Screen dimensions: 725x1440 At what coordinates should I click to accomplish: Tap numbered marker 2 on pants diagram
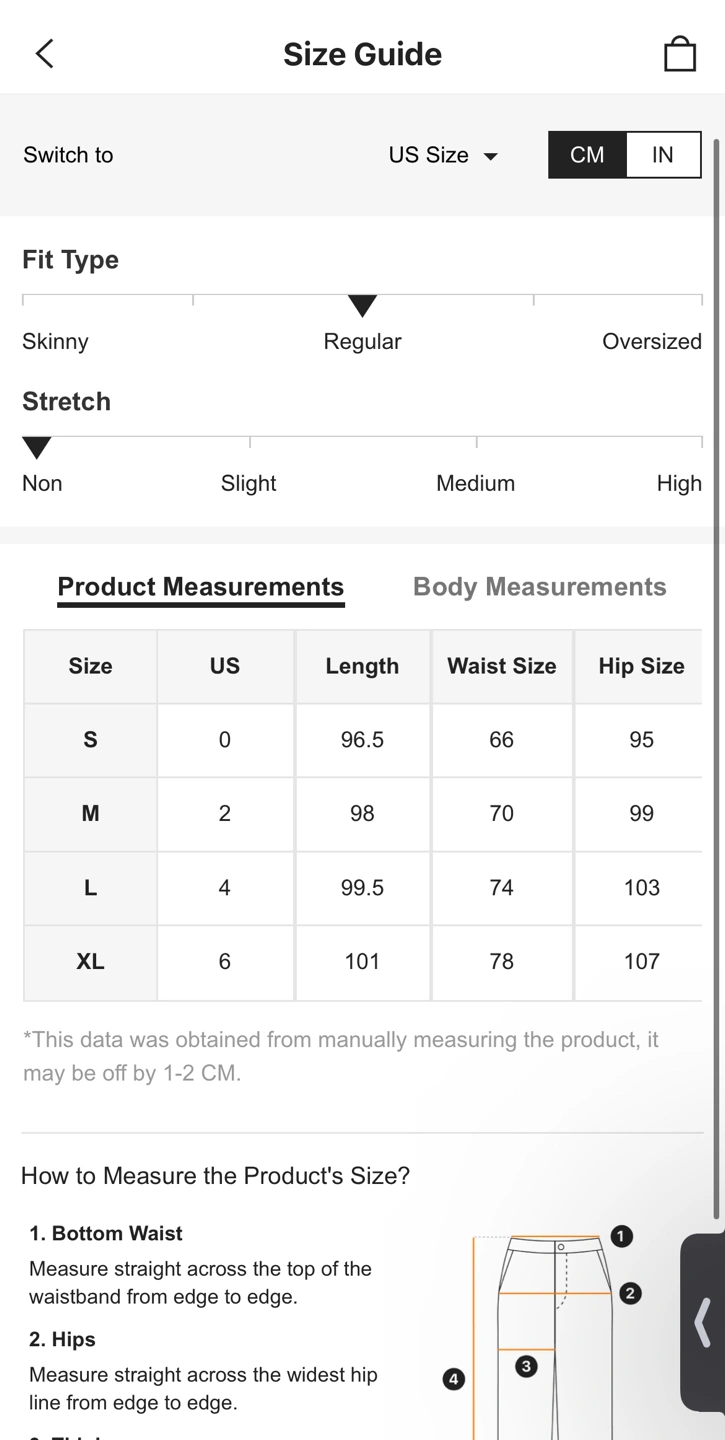point(630,1293)
